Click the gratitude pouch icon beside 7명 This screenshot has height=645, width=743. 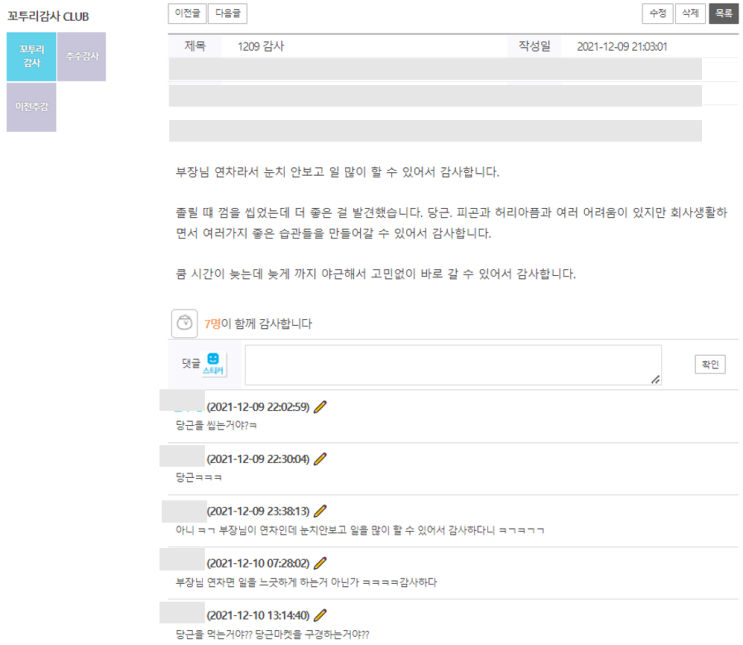click(184, 323)
